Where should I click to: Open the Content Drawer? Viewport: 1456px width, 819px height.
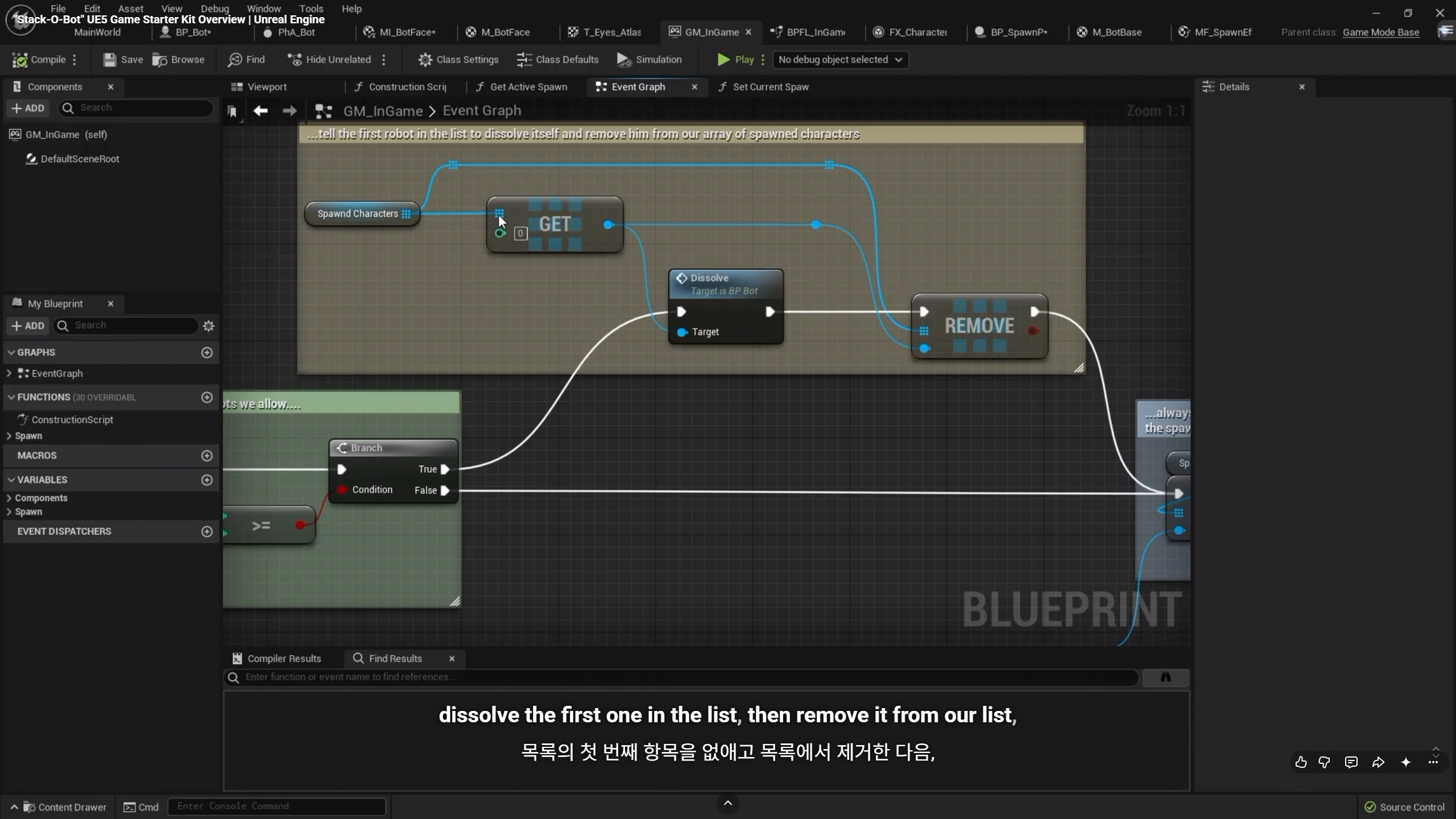click(x=59, y=807)
